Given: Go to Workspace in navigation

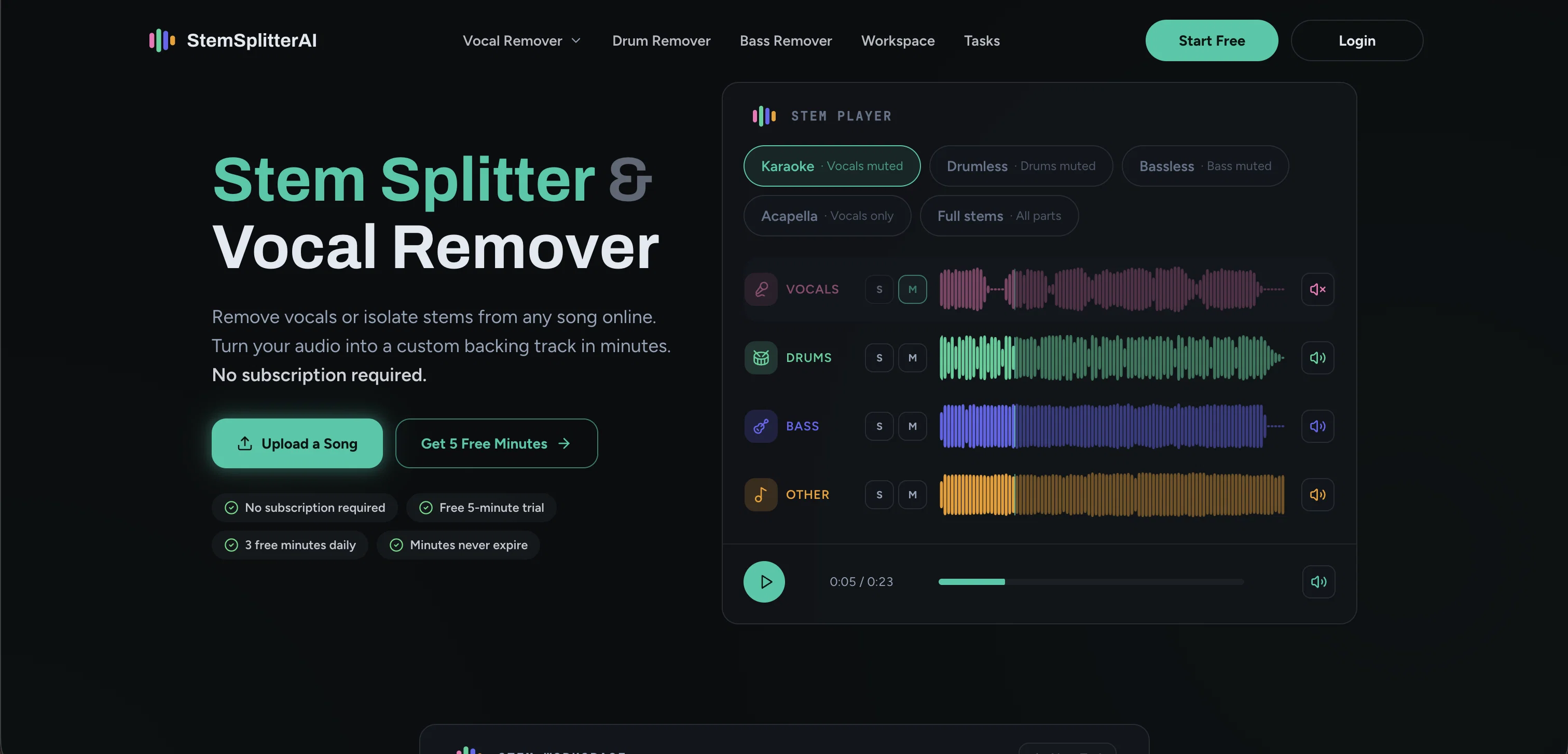Looking at the screenshot, I should [898, 41].
